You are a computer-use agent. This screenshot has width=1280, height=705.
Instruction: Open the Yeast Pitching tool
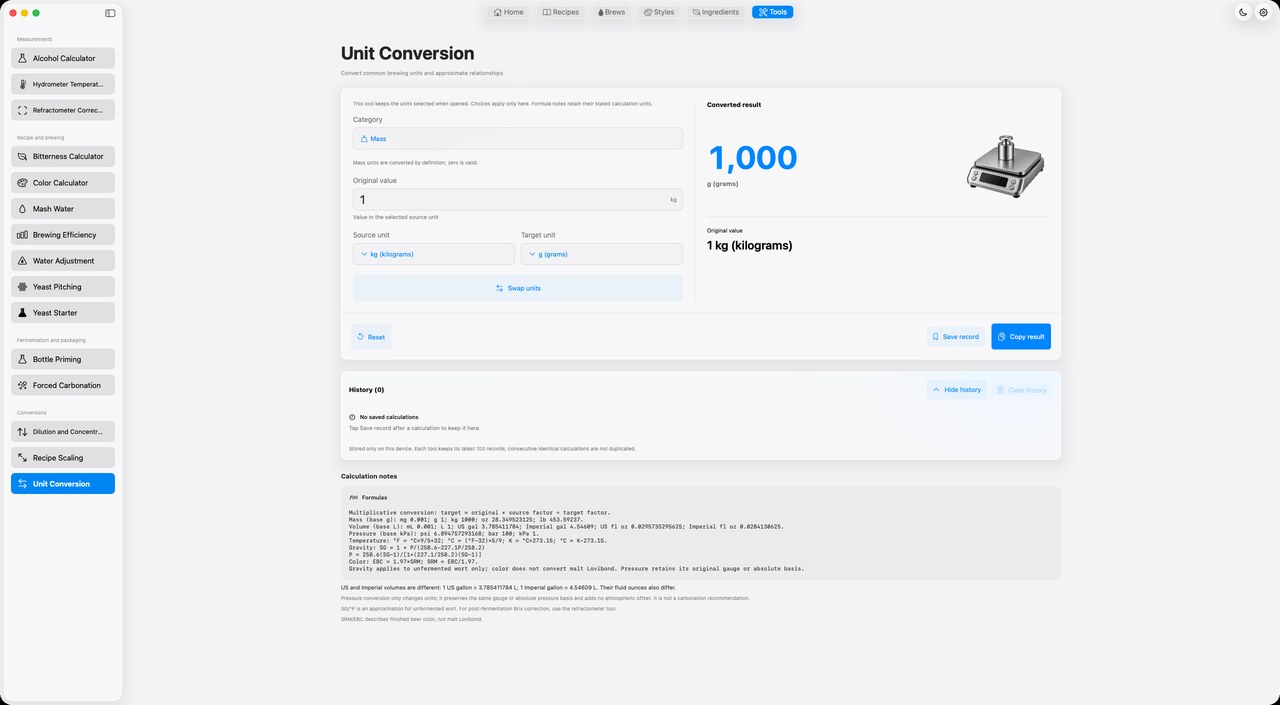pos(63,287)
